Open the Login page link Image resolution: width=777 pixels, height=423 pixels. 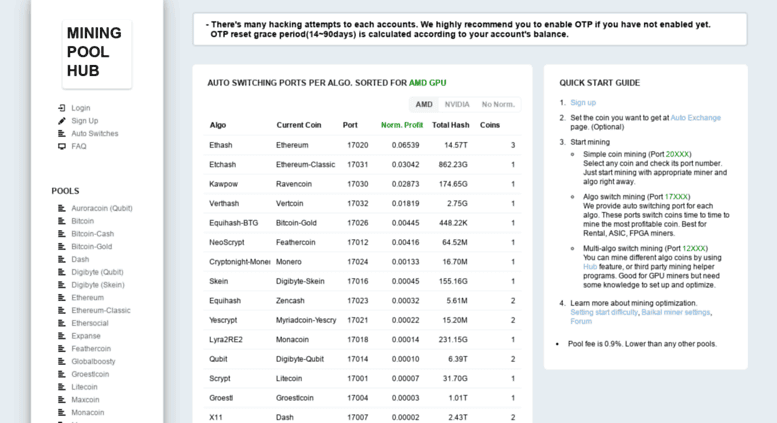80,108
